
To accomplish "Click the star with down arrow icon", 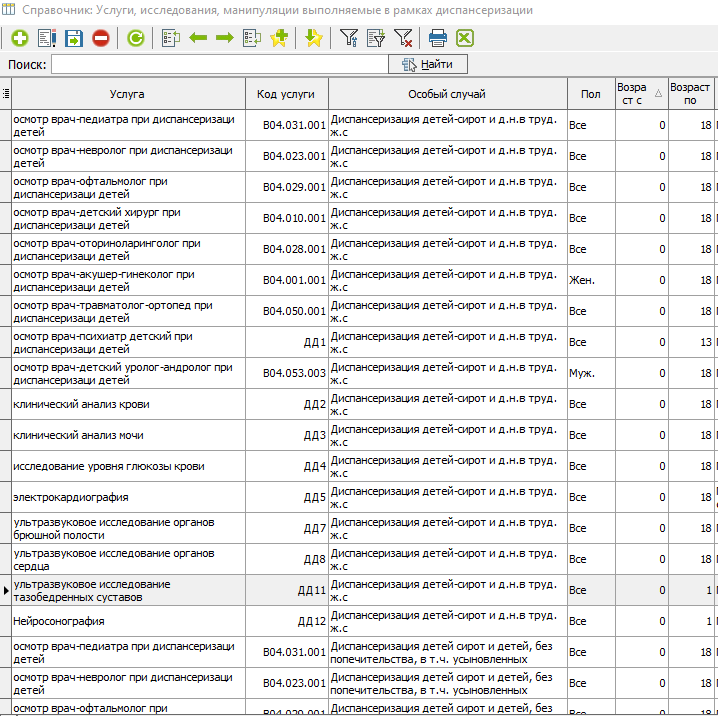I will 314,38.
